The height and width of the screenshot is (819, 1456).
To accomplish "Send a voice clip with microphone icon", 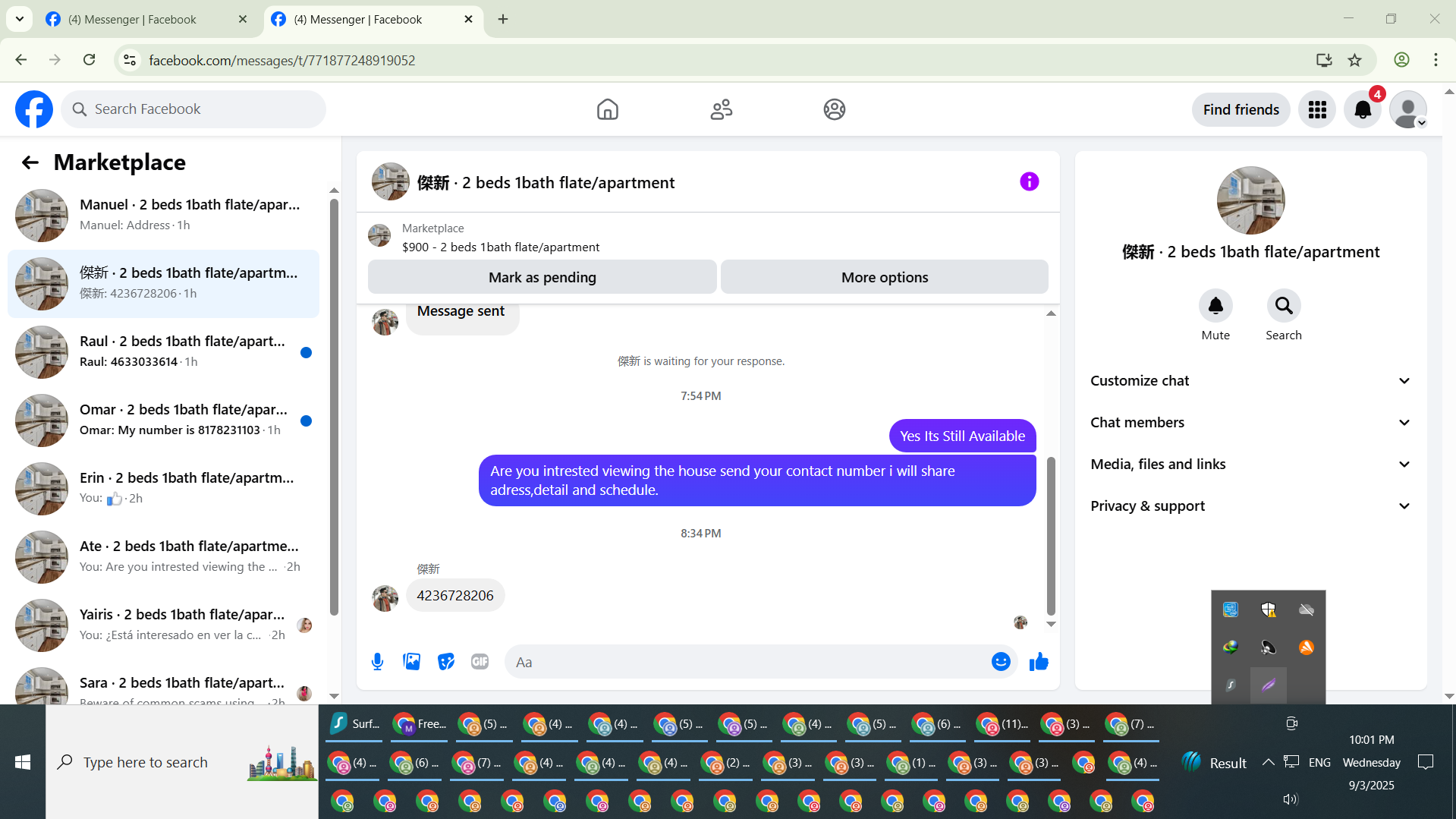I will (377, 662).
